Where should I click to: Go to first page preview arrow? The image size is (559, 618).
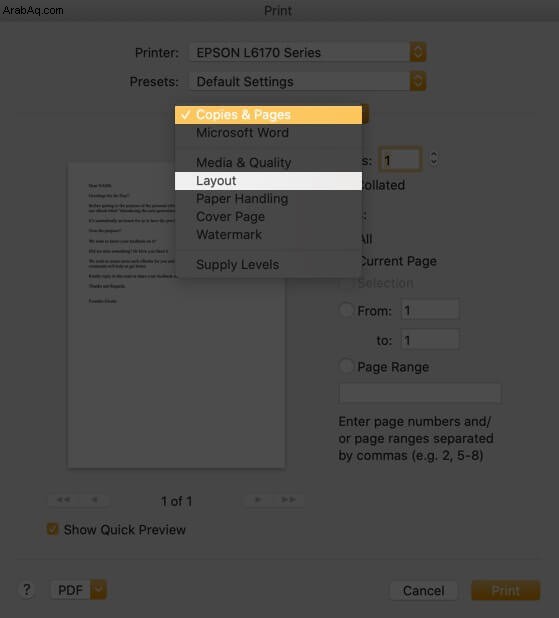tap(63, 500)
